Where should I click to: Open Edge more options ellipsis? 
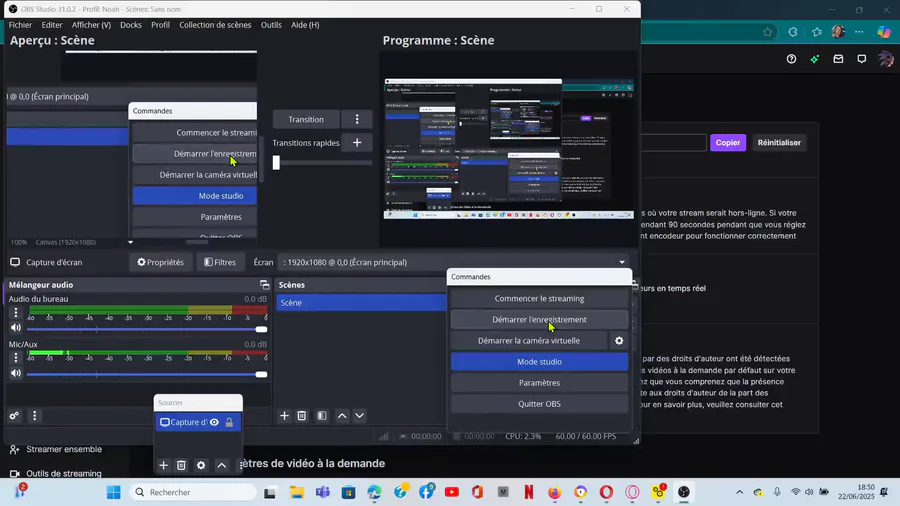tap(859, 32)
